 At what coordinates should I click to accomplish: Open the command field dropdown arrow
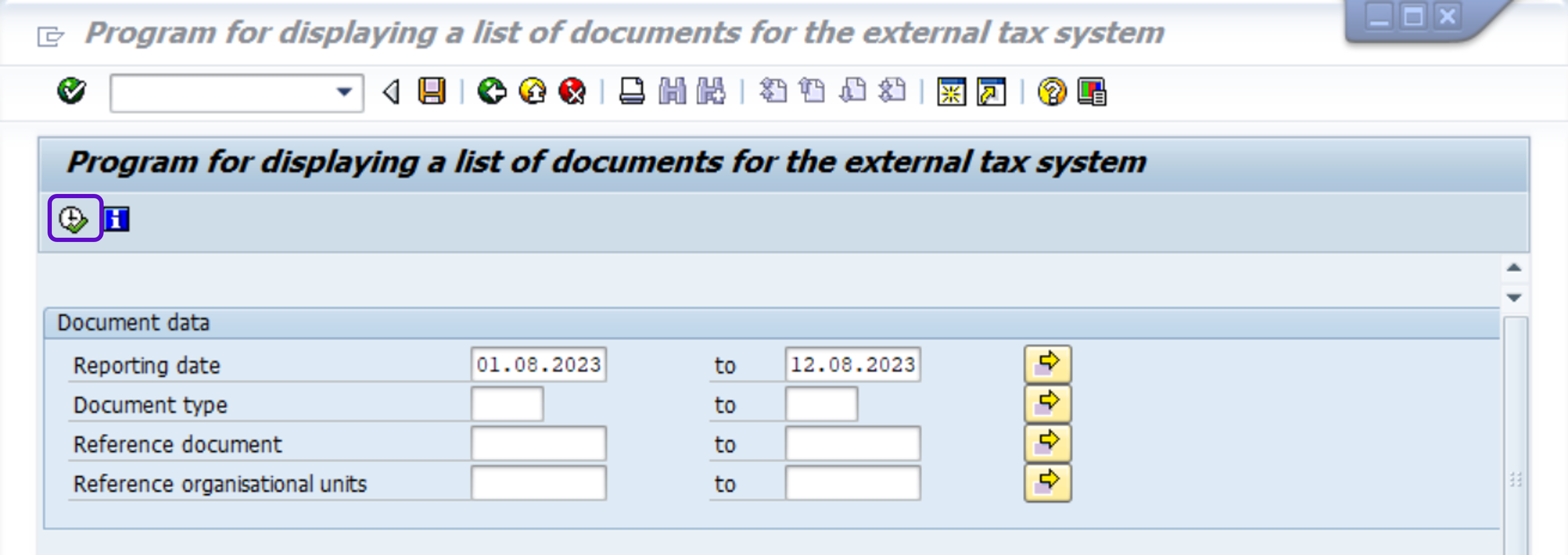coord(344,92)
